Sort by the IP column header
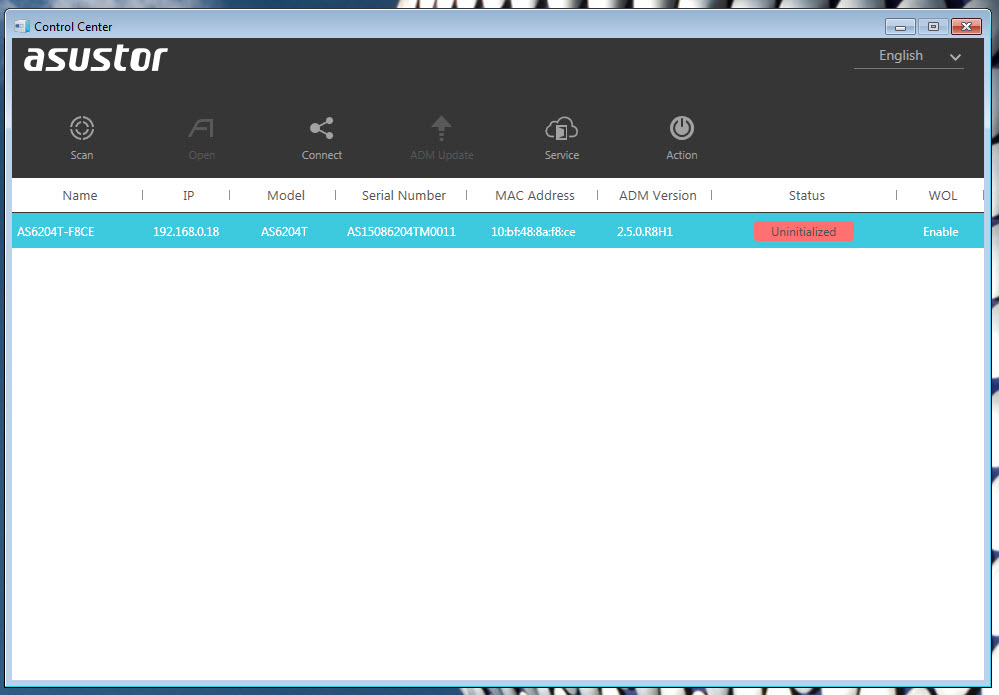999x695 pixels. click(x=188, y=196)
